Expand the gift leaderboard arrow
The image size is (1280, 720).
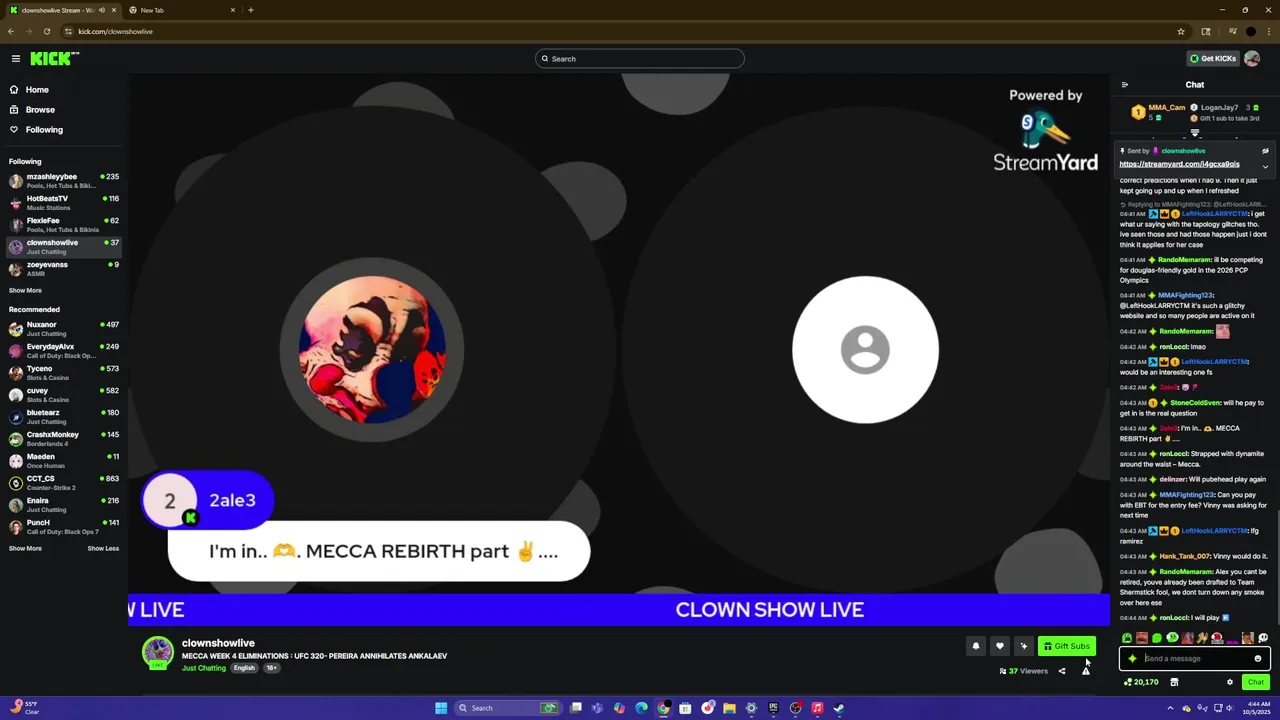pos(1195,132)
